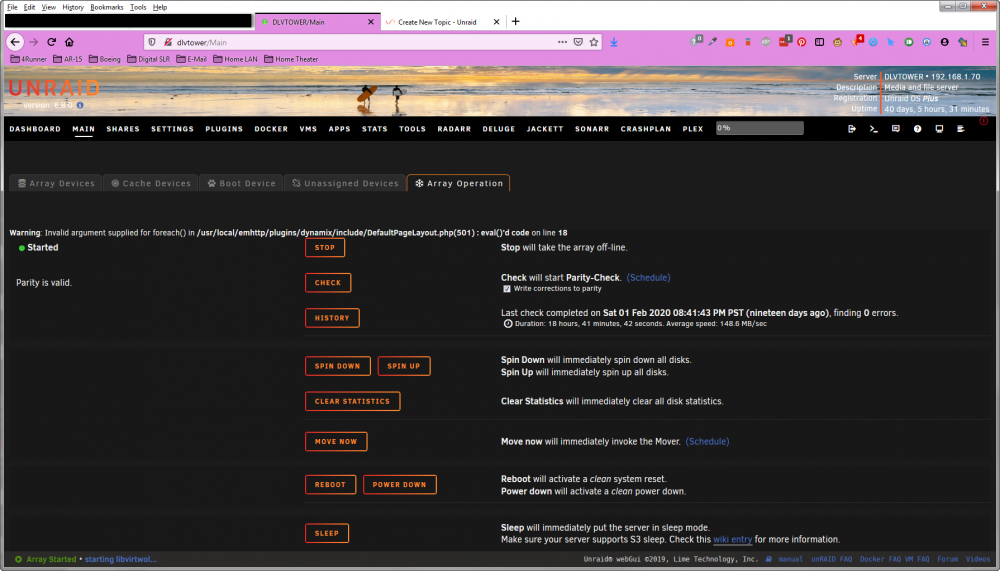
Task: Open the Home Theater bookmarks folder
Action: pyautogui.click(x=291, y=59)
